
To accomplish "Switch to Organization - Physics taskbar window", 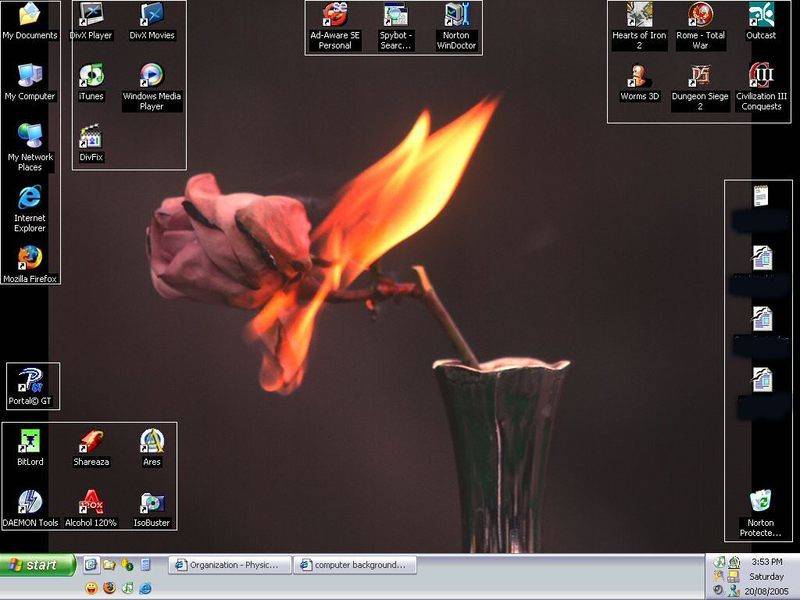I will (230, 565).
